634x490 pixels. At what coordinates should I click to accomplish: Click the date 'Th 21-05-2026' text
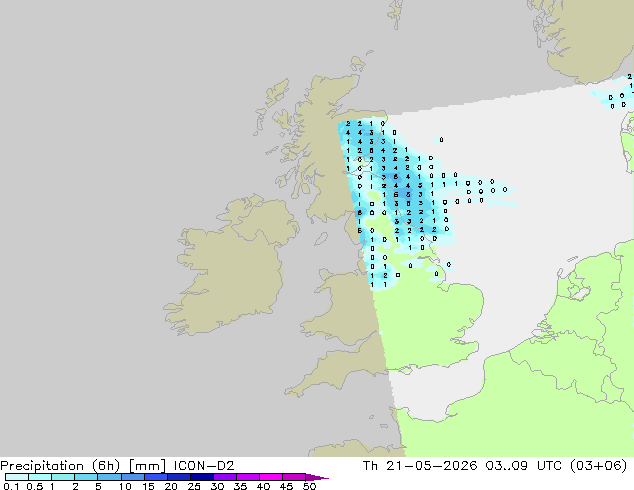coord(420,466)
